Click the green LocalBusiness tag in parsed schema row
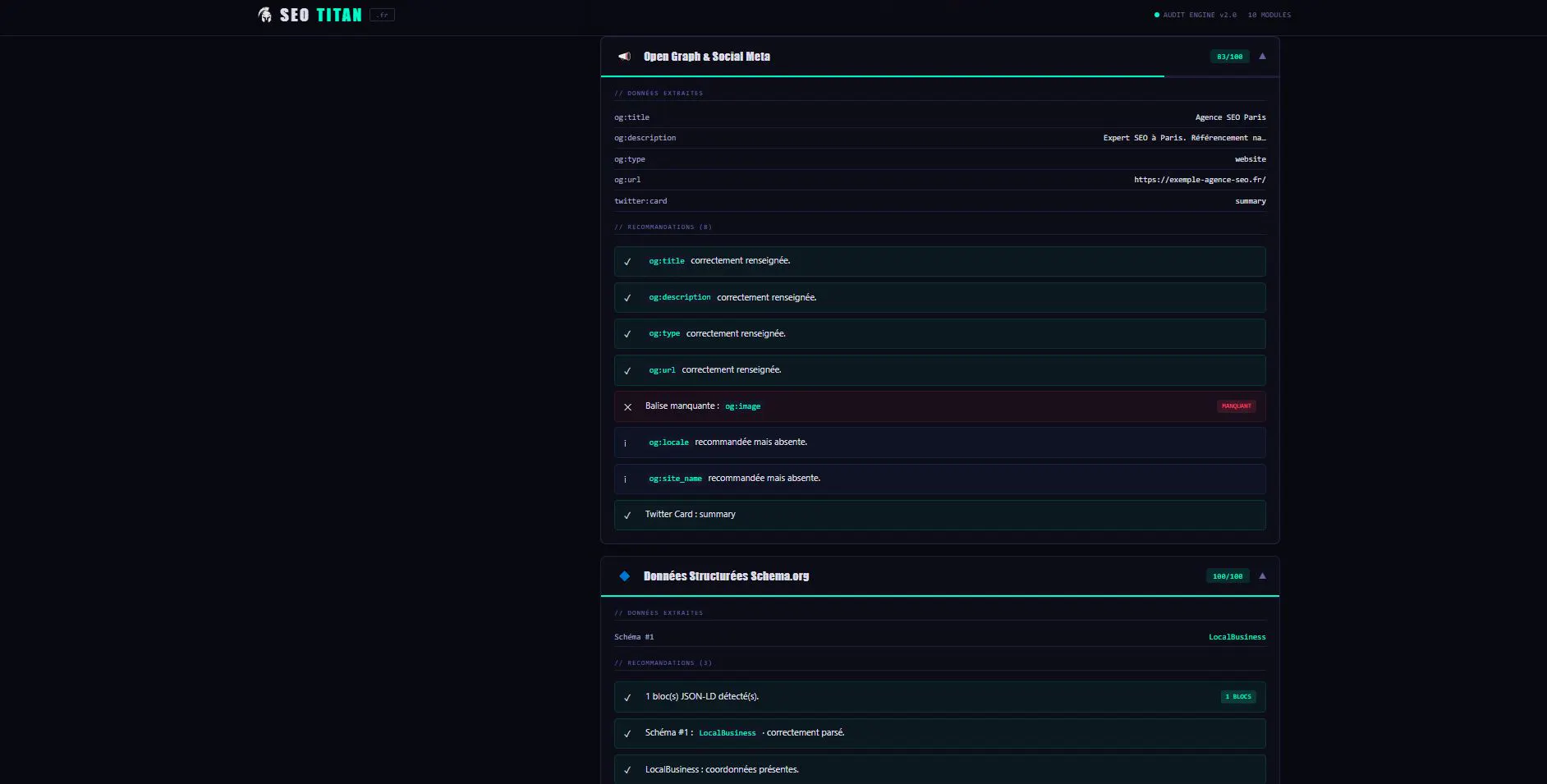Viewport: 1547px width, 784px height. tap(728, 733)
